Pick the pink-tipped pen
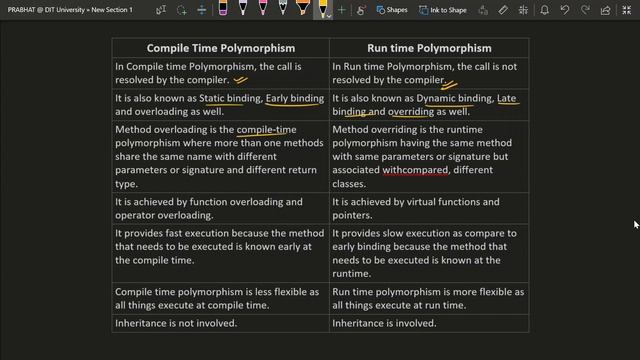640x360 pixels. click(263, 8)
